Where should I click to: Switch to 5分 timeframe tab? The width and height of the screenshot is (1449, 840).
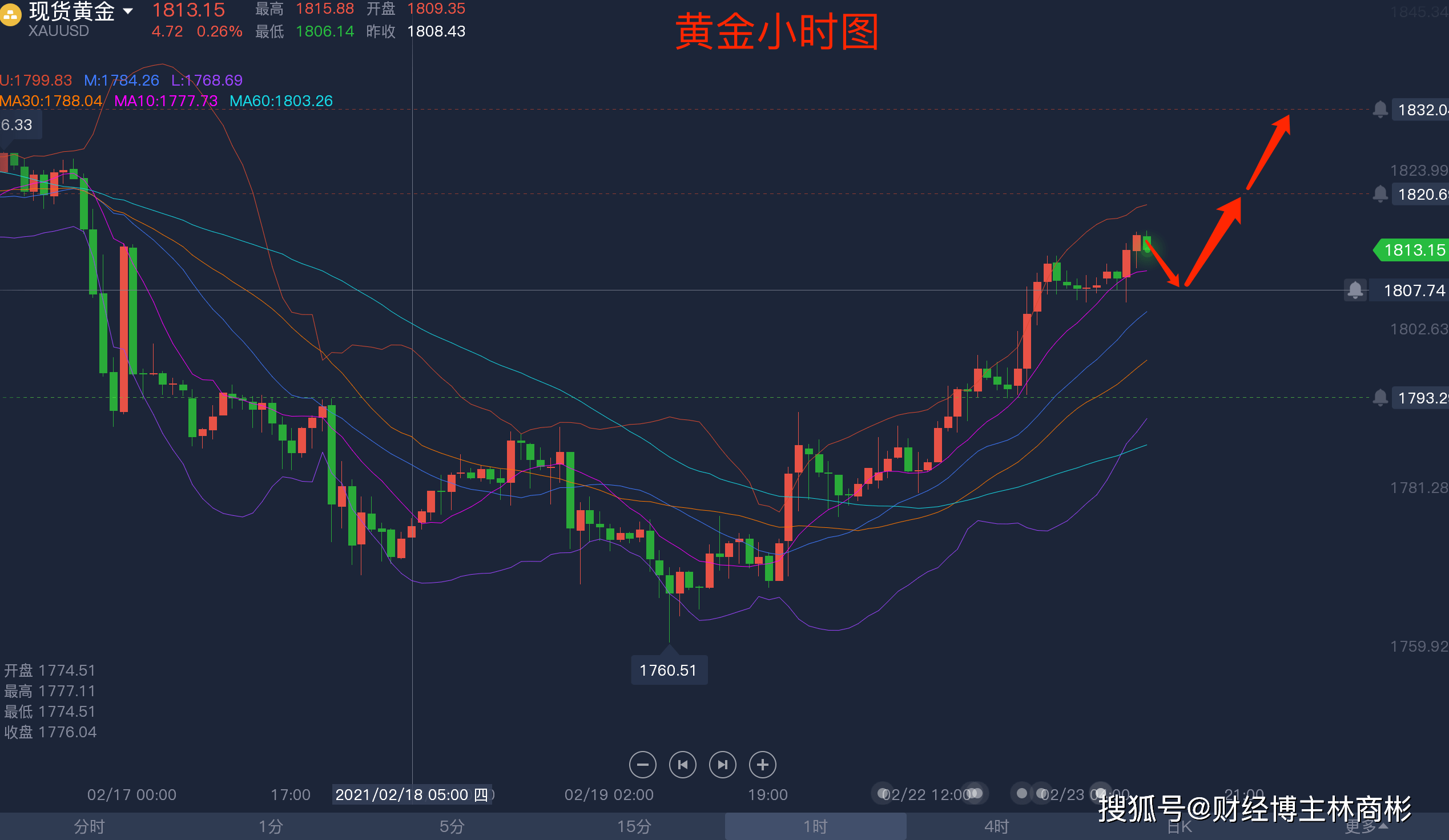(x=453, y=827)
